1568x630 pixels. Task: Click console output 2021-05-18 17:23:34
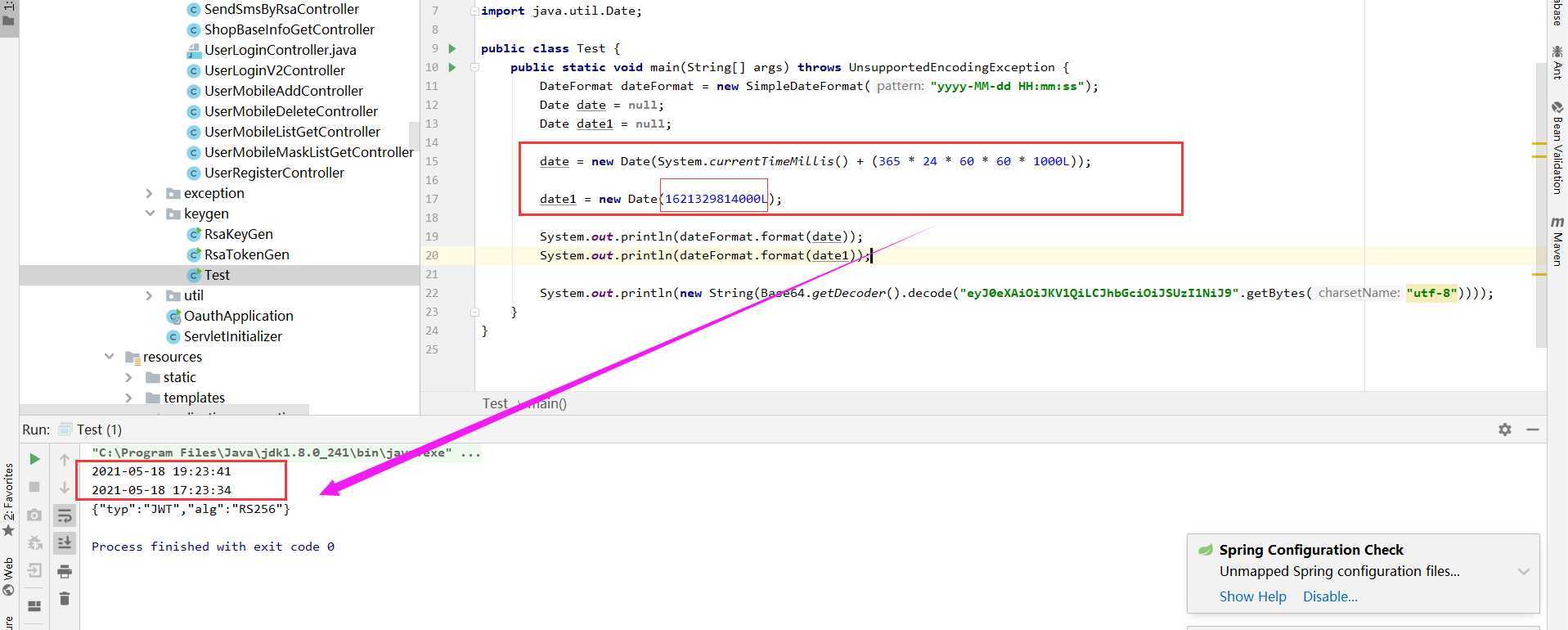161,490
